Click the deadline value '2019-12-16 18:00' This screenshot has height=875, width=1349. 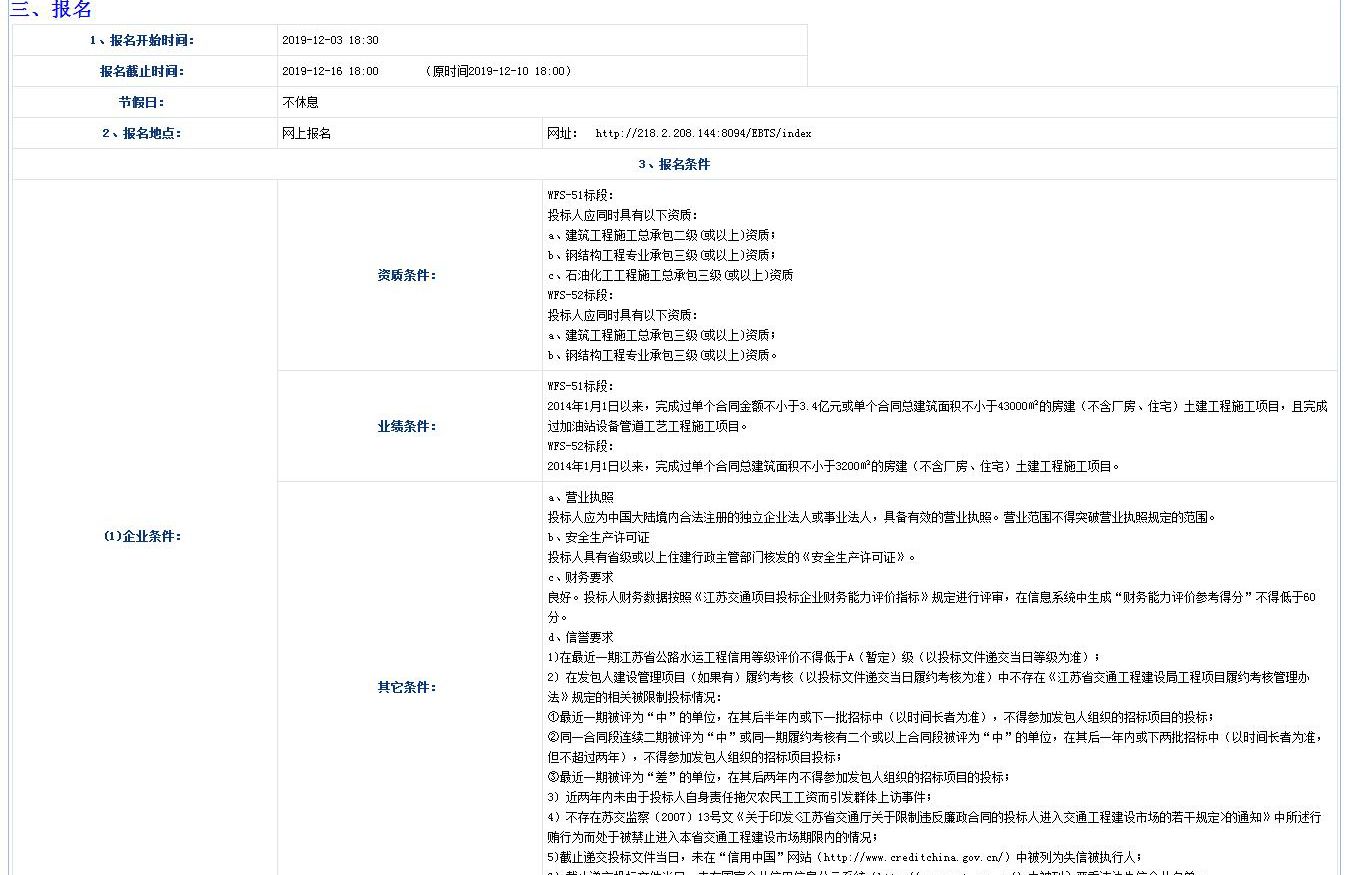pos(330,72)
